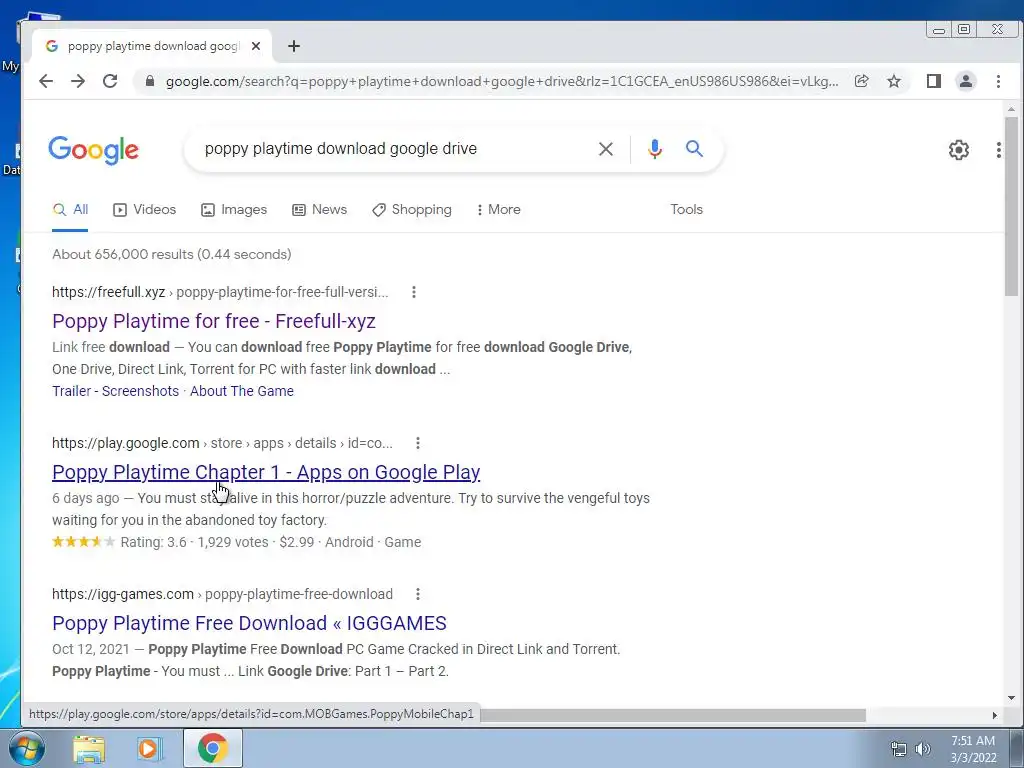Switch to the Shopping results tab

tap(411, 210)
